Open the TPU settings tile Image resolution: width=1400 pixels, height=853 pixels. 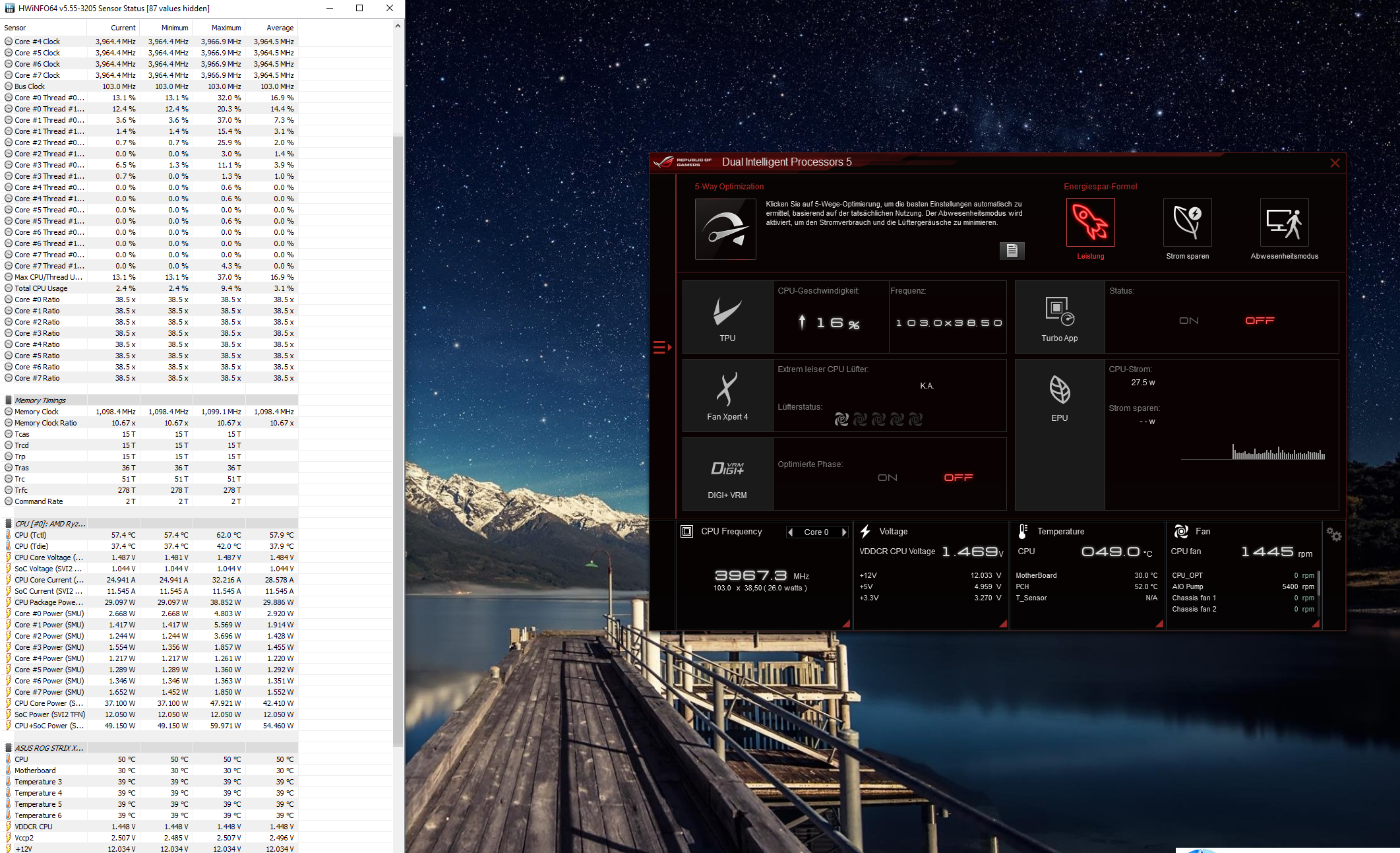727,317
